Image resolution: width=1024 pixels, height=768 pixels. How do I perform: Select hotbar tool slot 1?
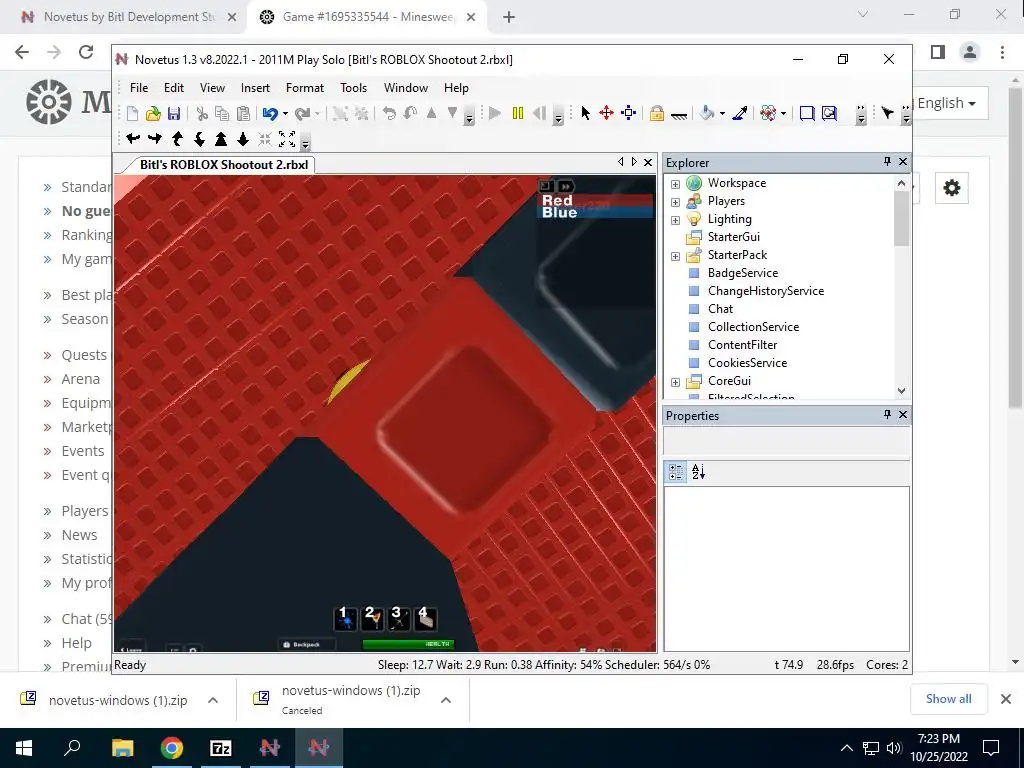[345, 618]
